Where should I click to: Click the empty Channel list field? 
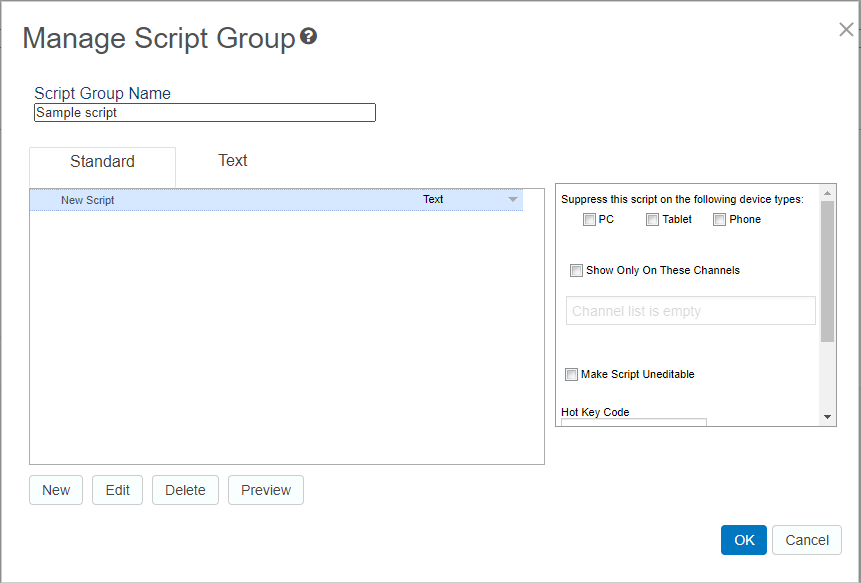click(690, 311)
